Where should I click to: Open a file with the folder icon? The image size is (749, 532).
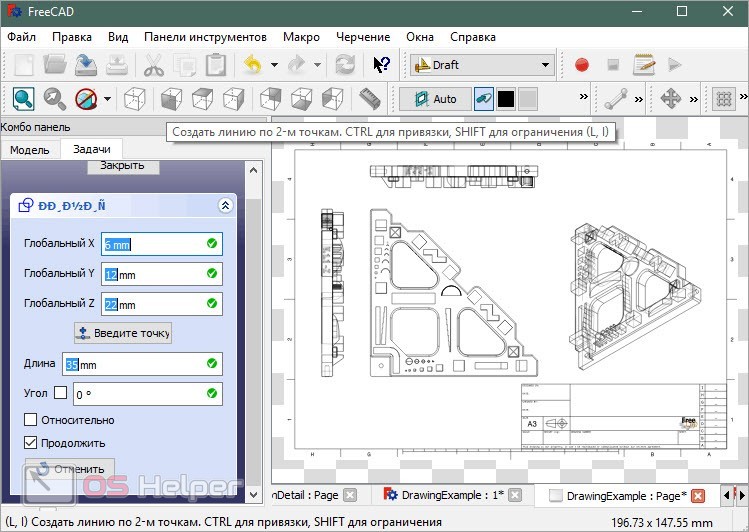[55, 65]
